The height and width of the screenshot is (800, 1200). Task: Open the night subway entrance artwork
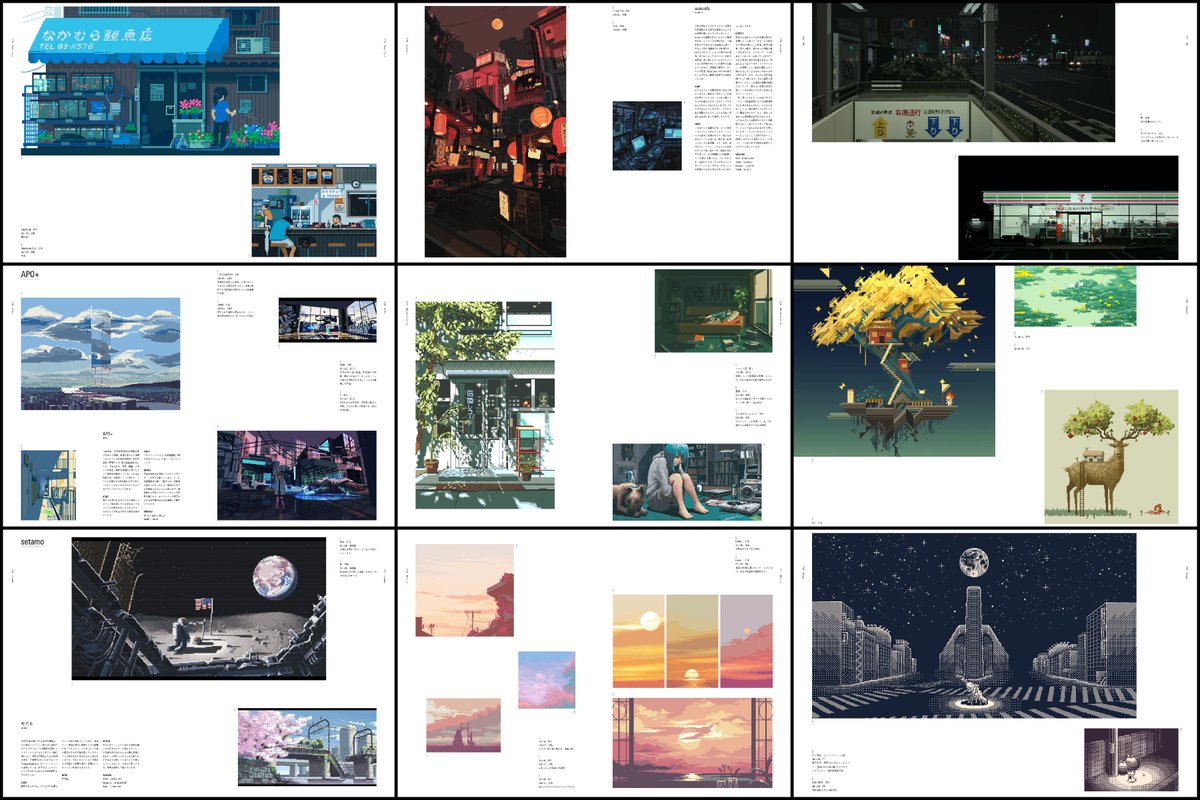[x=963, y=72]
